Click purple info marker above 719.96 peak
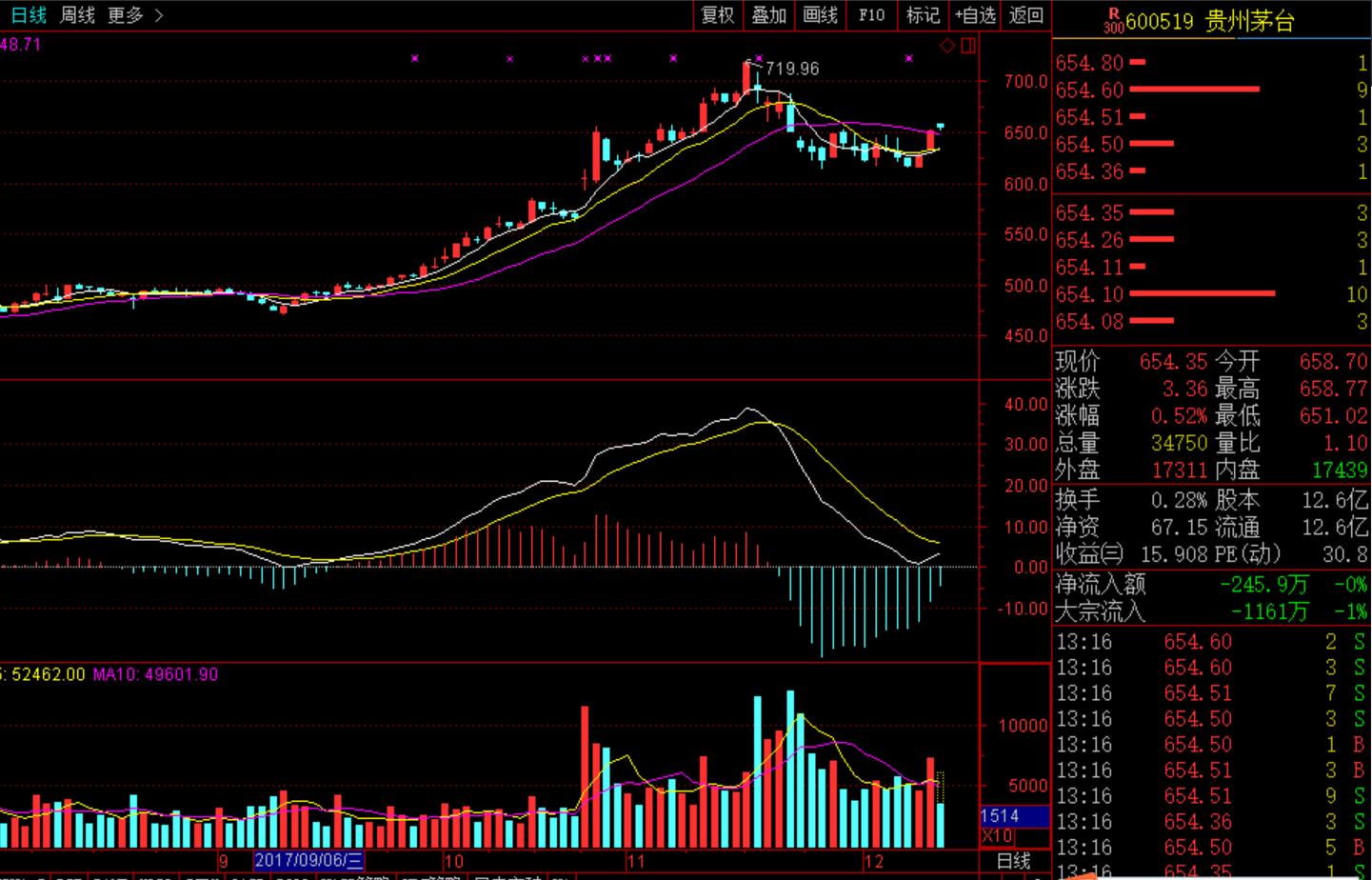Image resolution: width=1372 pixels, height=880 pixels. pos(759,59)
